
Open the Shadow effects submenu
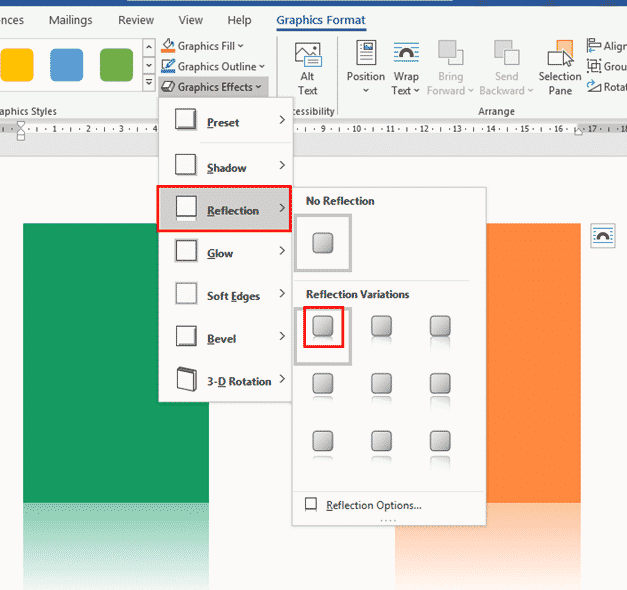225,167
